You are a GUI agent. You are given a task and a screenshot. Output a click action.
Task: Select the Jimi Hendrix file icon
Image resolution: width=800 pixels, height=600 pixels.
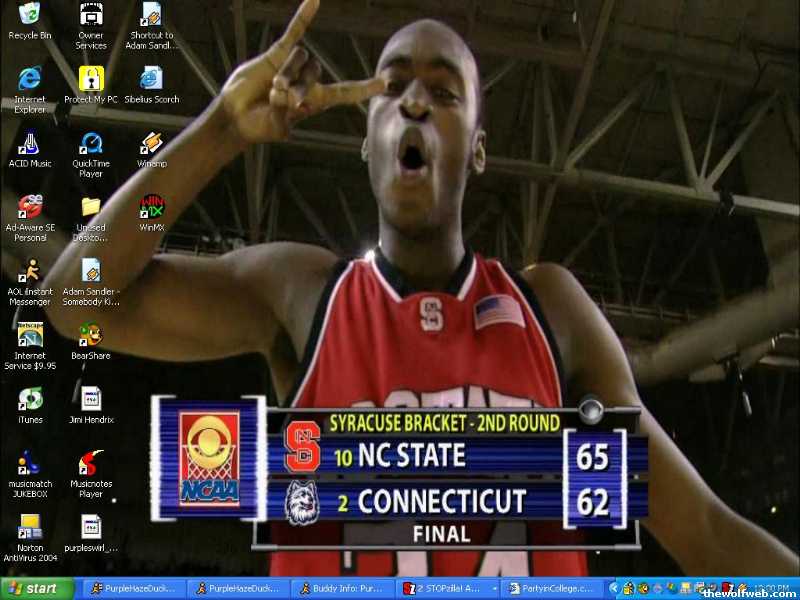click(91, 399)
